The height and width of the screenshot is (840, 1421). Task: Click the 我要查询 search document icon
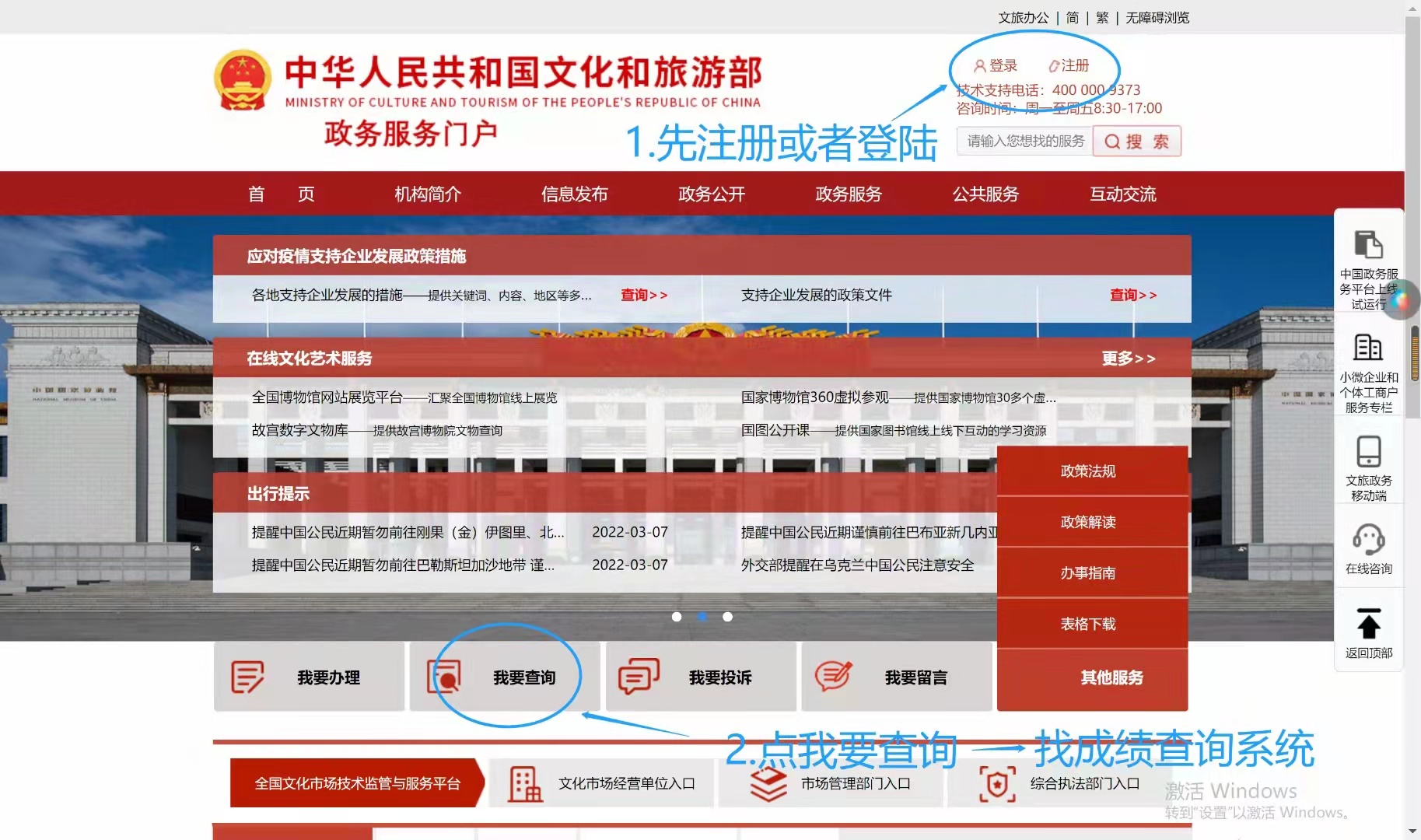(x=444, y=677)
